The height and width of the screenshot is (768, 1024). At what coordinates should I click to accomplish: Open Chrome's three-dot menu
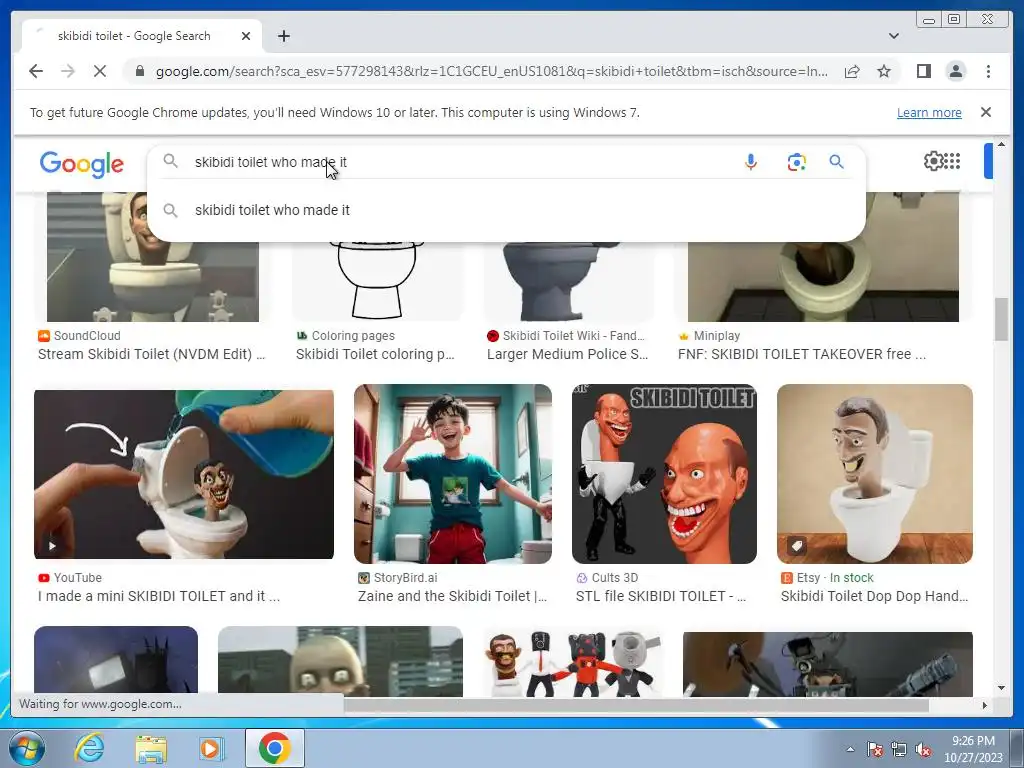click(988, 71)
